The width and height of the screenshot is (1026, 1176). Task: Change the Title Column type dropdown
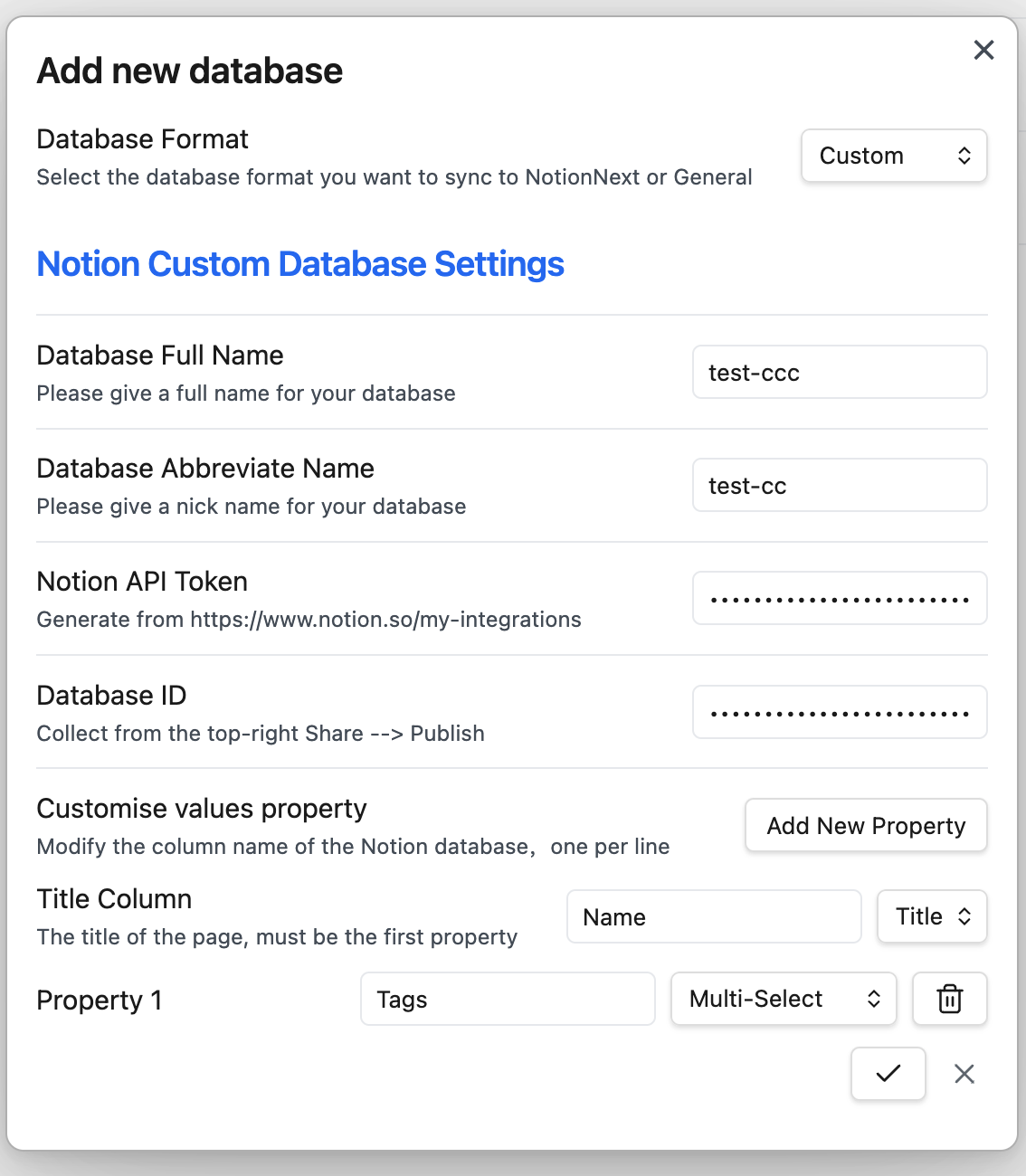pyautogui.click(x=932, y=916)
